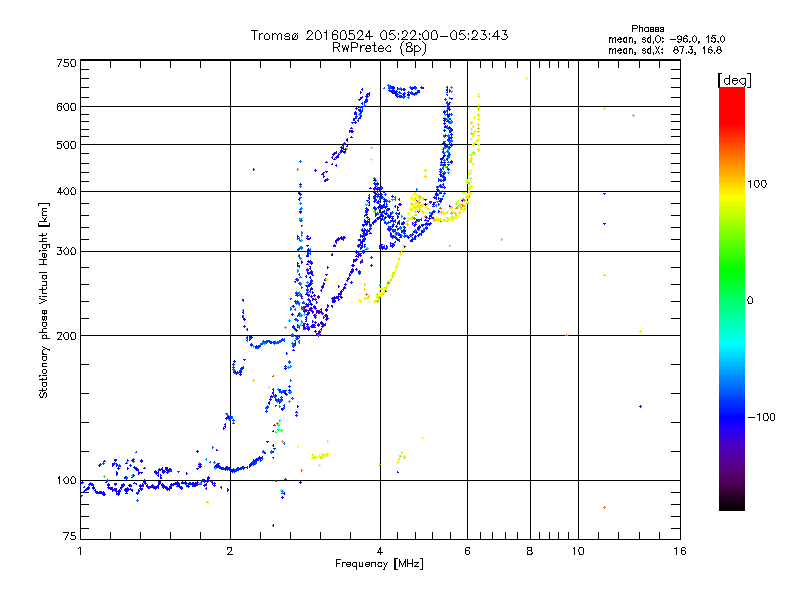Click the 'Frequency [MHz]' x-axis title

(x=379, y=564)
